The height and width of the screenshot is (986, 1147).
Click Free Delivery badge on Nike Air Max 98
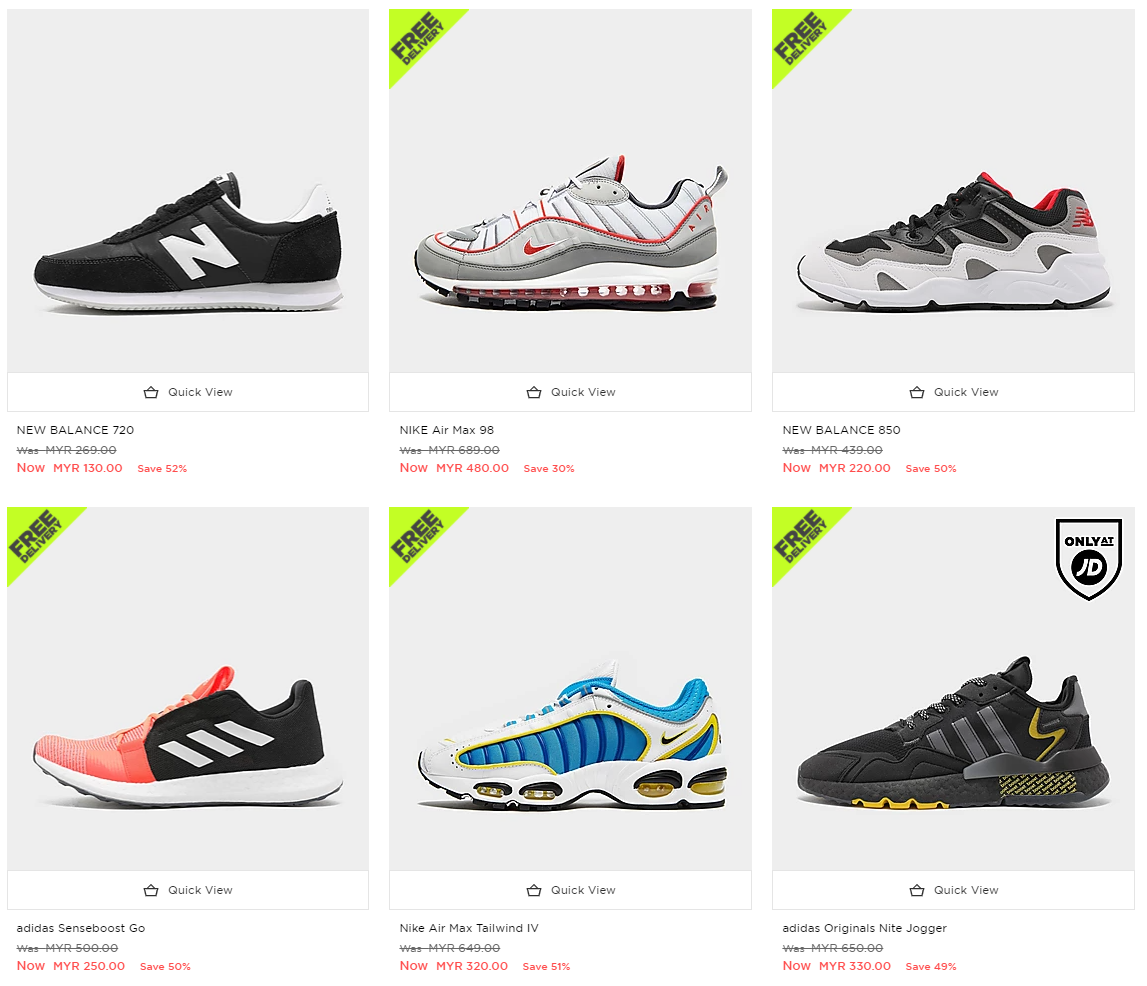pos(418,38)
